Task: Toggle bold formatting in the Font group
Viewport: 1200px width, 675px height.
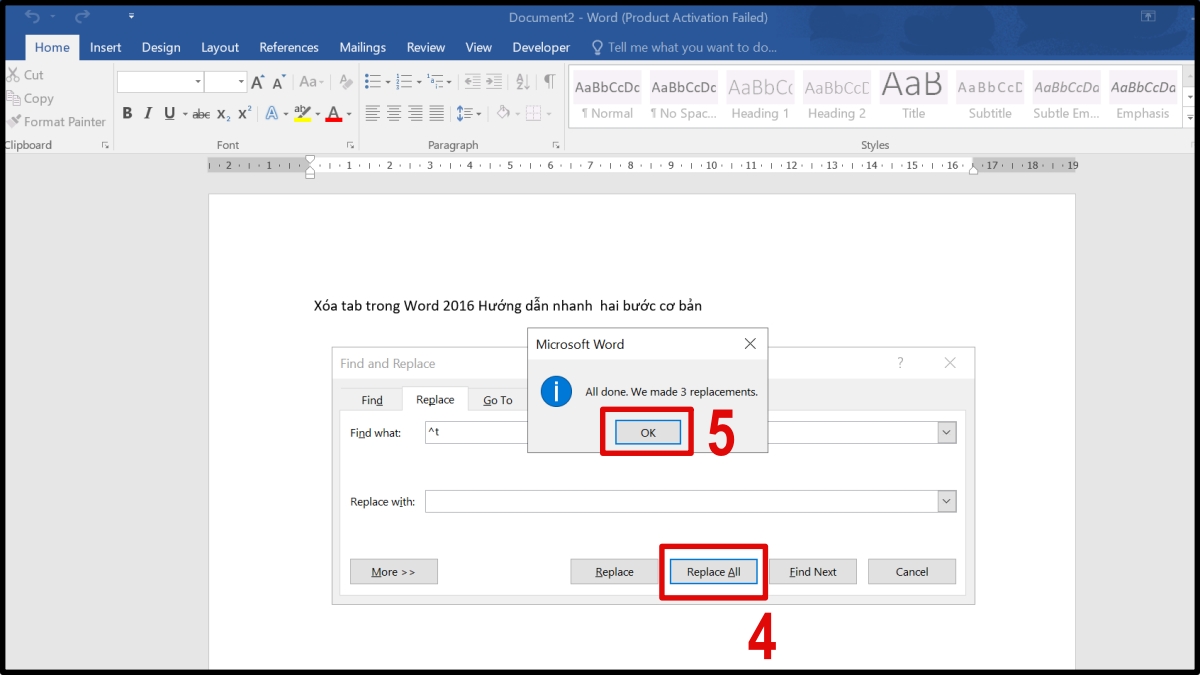Action: 127,113
